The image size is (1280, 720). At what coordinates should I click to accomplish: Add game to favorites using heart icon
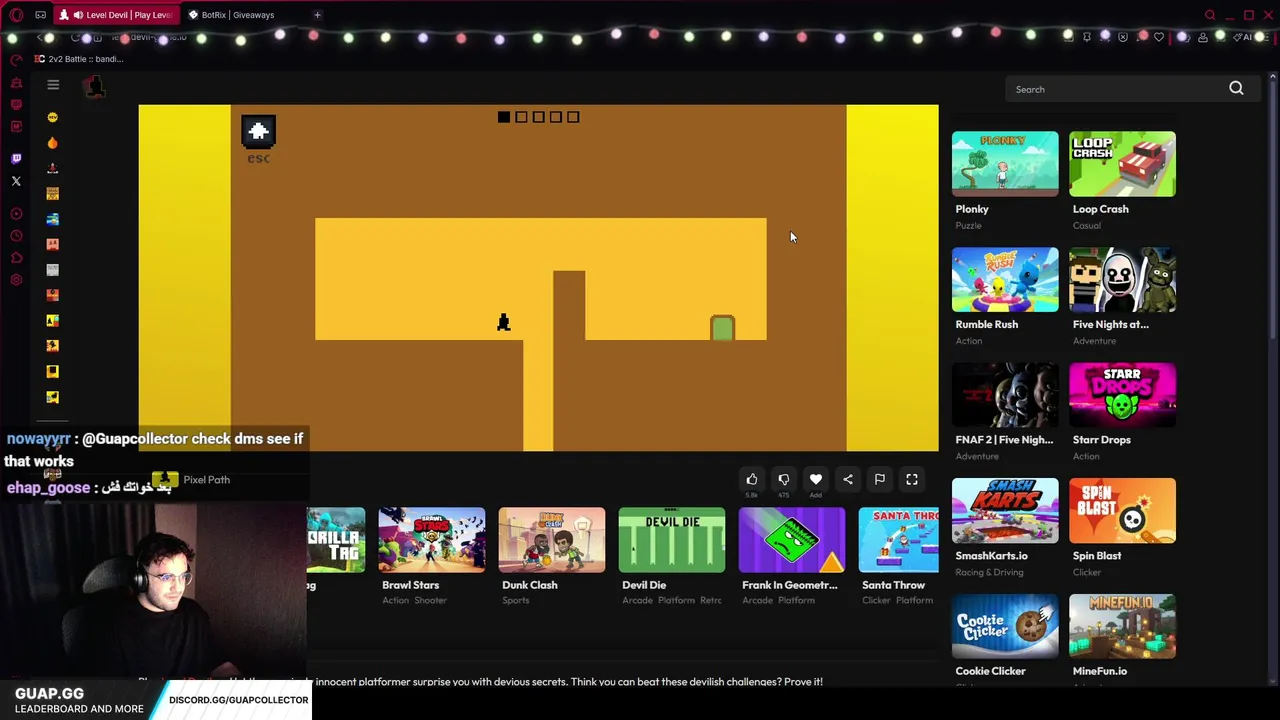816,479
